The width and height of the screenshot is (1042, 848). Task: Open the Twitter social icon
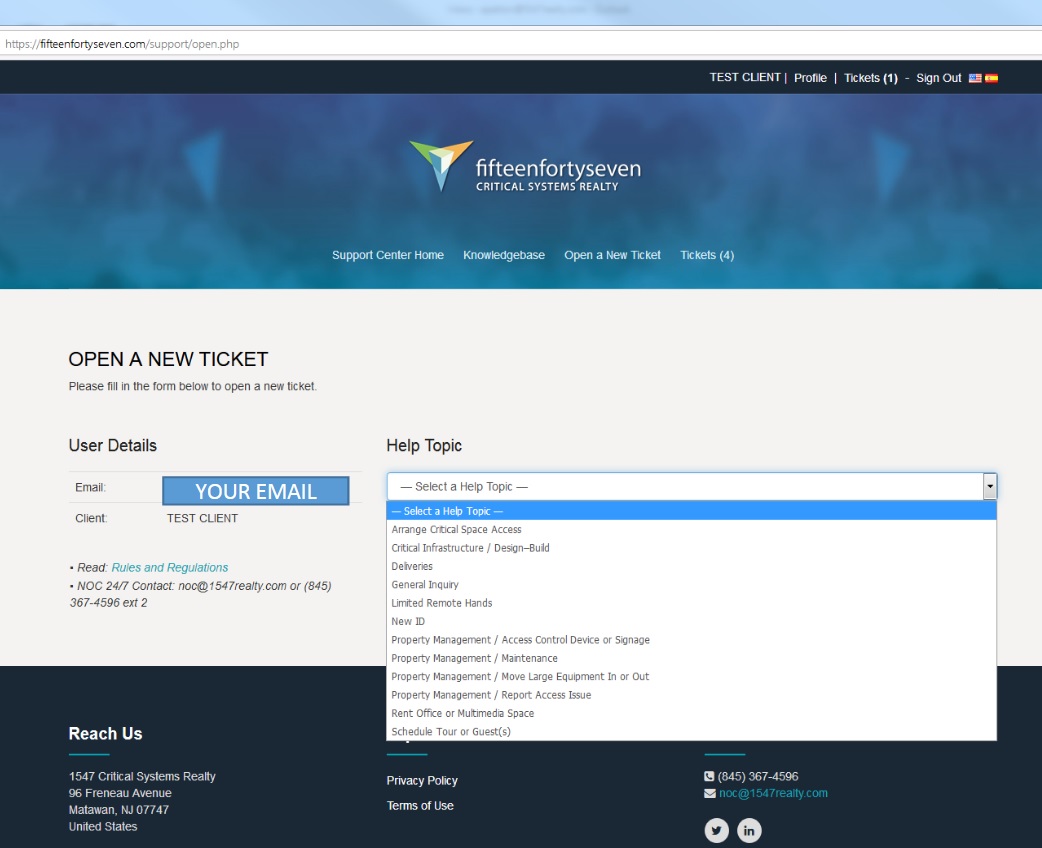[716, 830]
